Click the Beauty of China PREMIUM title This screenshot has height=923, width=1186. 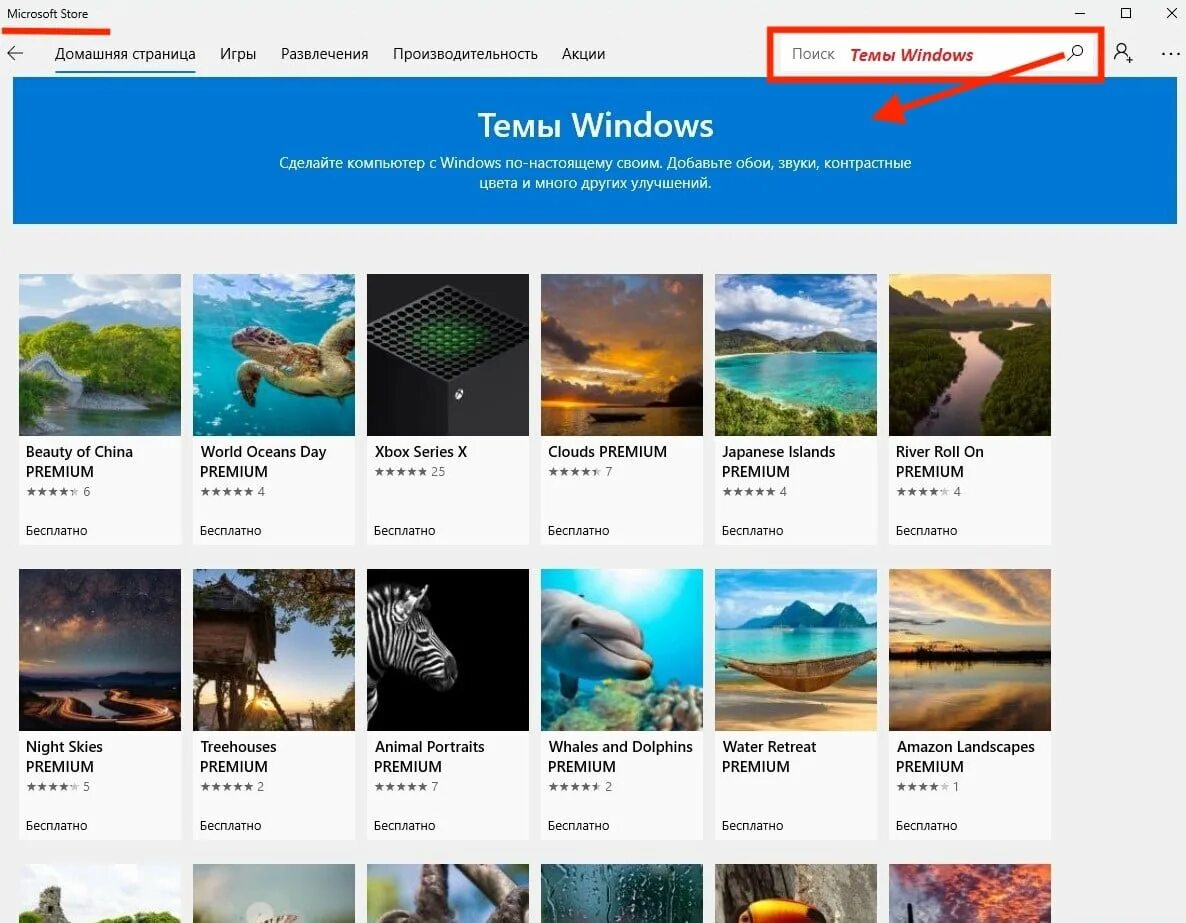coord(79,462)
